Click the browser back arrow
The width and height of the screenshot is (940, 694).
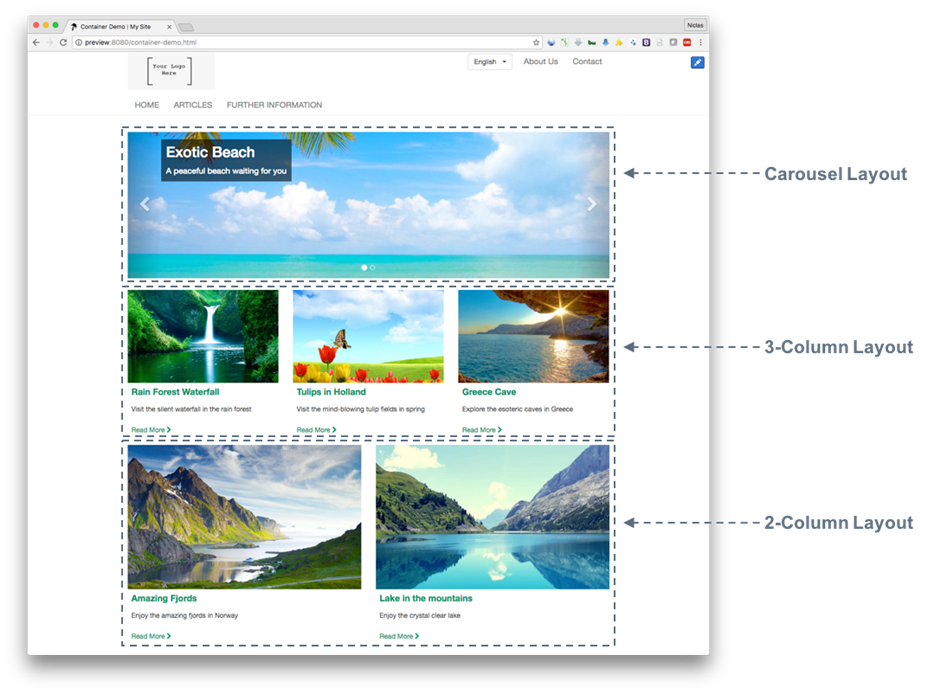(36, 43)
